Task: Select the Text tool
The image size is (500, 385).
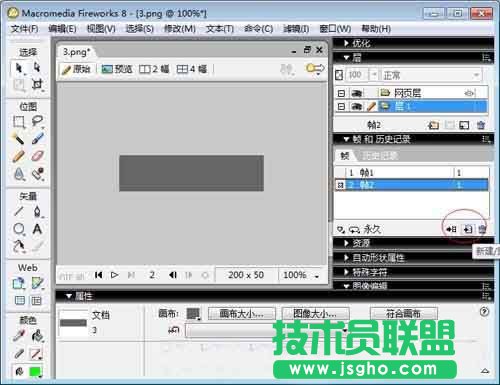Action: coord(37,229)
